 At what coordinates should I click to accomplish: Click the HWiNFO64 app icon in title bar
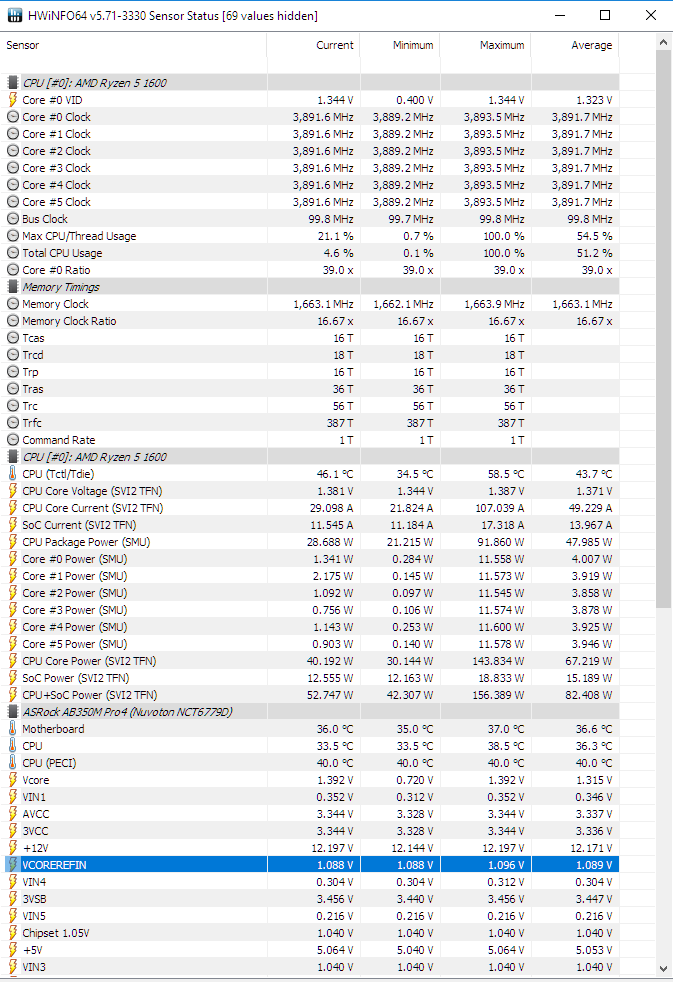(x=15, y=15)
